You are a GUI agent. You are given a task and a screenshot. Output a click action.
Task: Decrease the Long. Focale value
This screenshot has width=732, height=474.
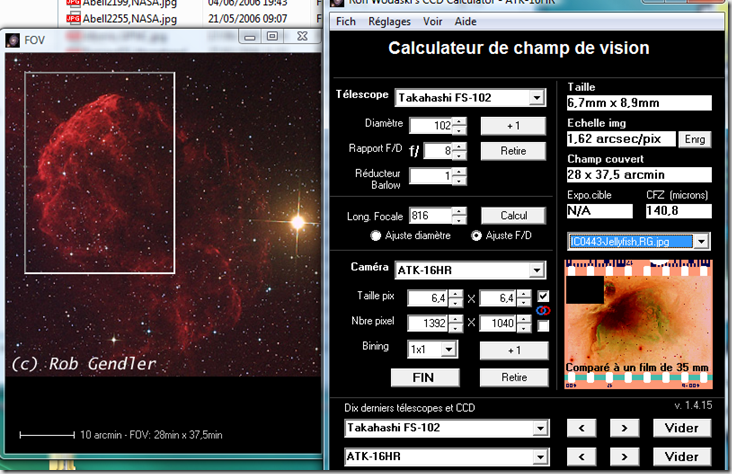459,219
